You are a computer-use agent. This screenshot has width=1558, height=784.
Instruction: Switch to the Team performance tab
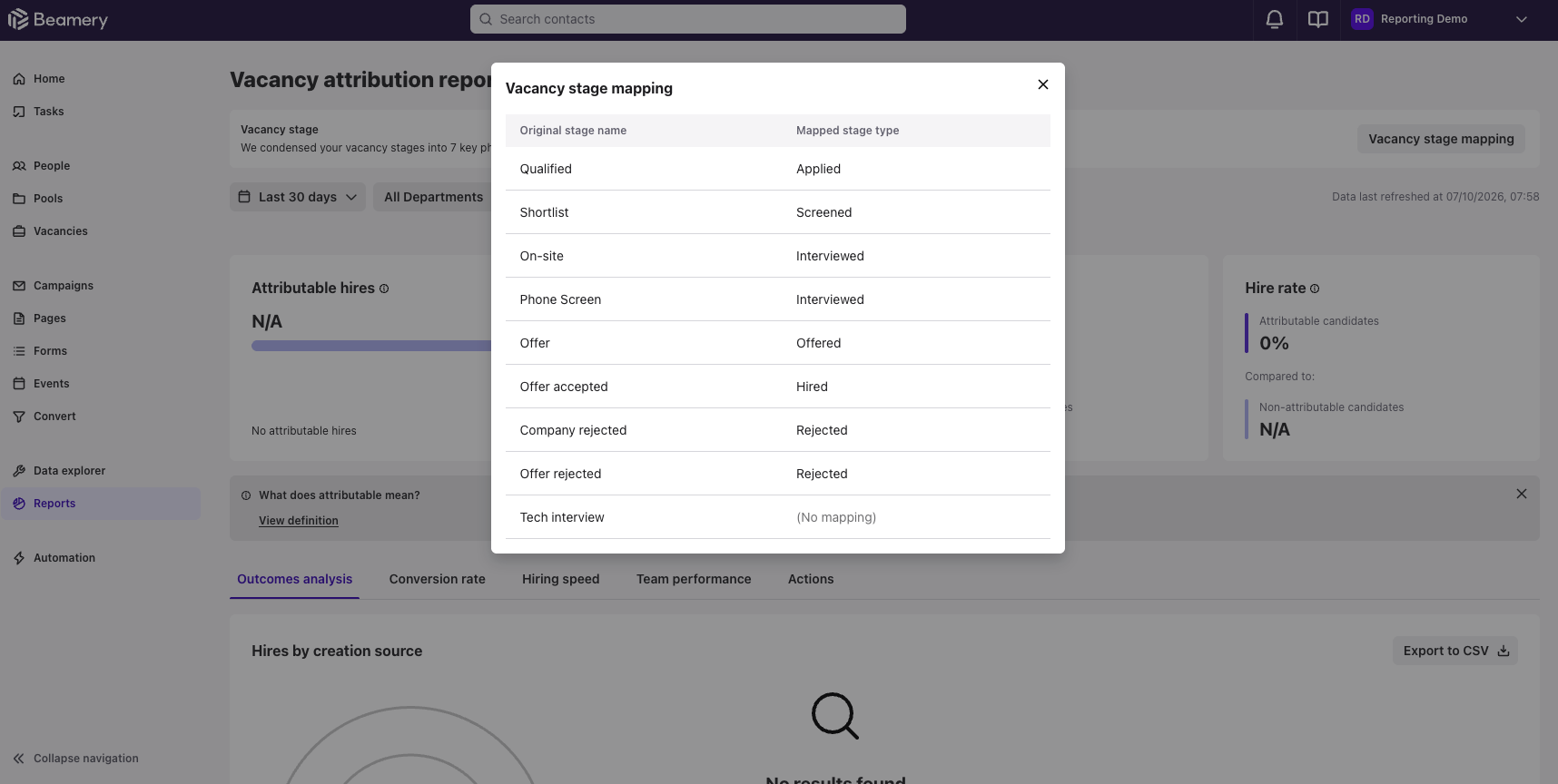[x=694, y=579]
